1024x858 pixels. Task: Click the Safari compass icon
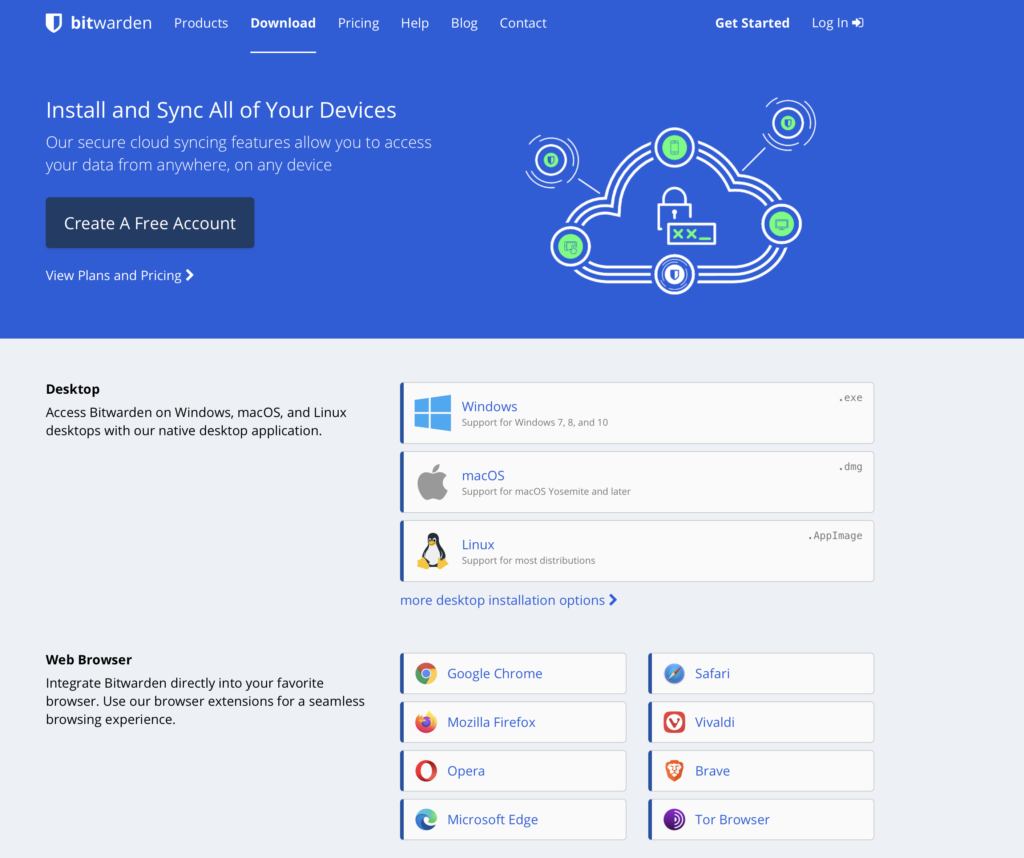[674, 673]
